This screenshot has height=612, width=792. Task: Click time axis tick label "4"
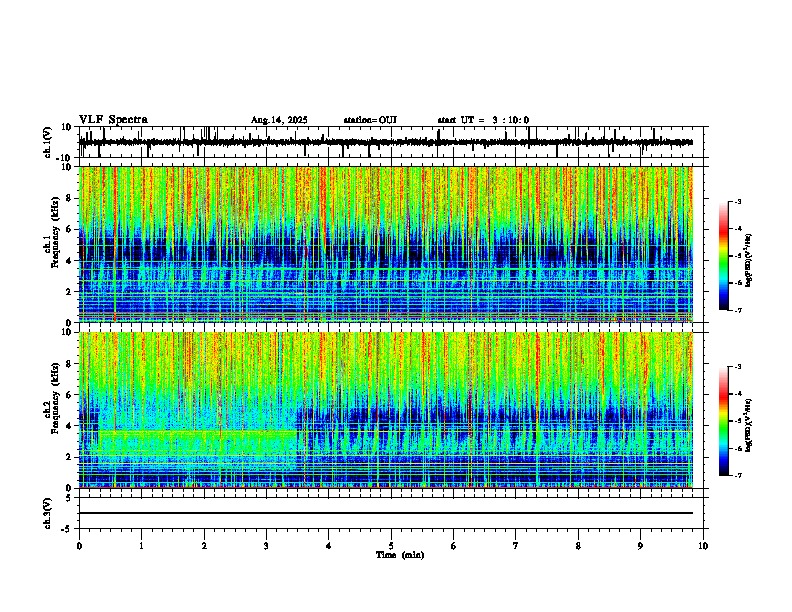[329, 546]
